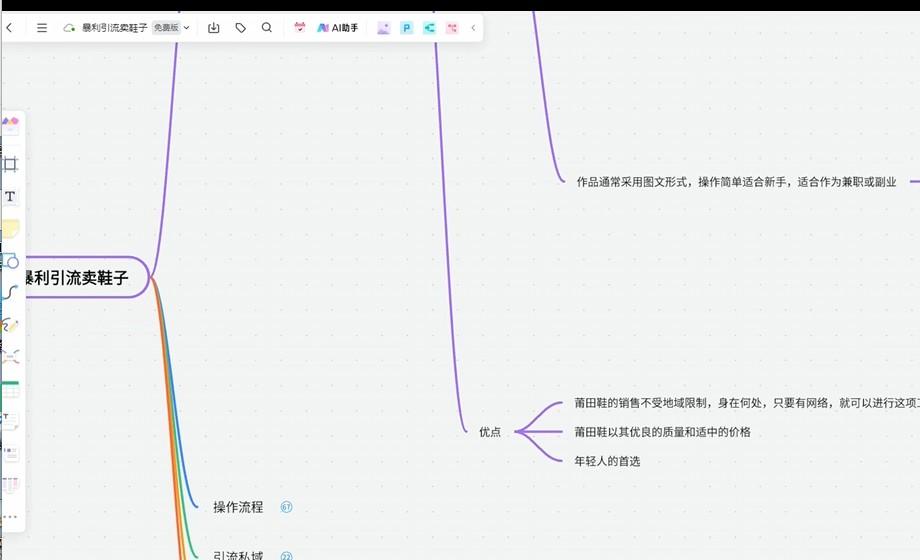Screen dimensions: 920x560
Task: Select the root node 暴利引流卖鞋子
Action: tap(75, 278)
